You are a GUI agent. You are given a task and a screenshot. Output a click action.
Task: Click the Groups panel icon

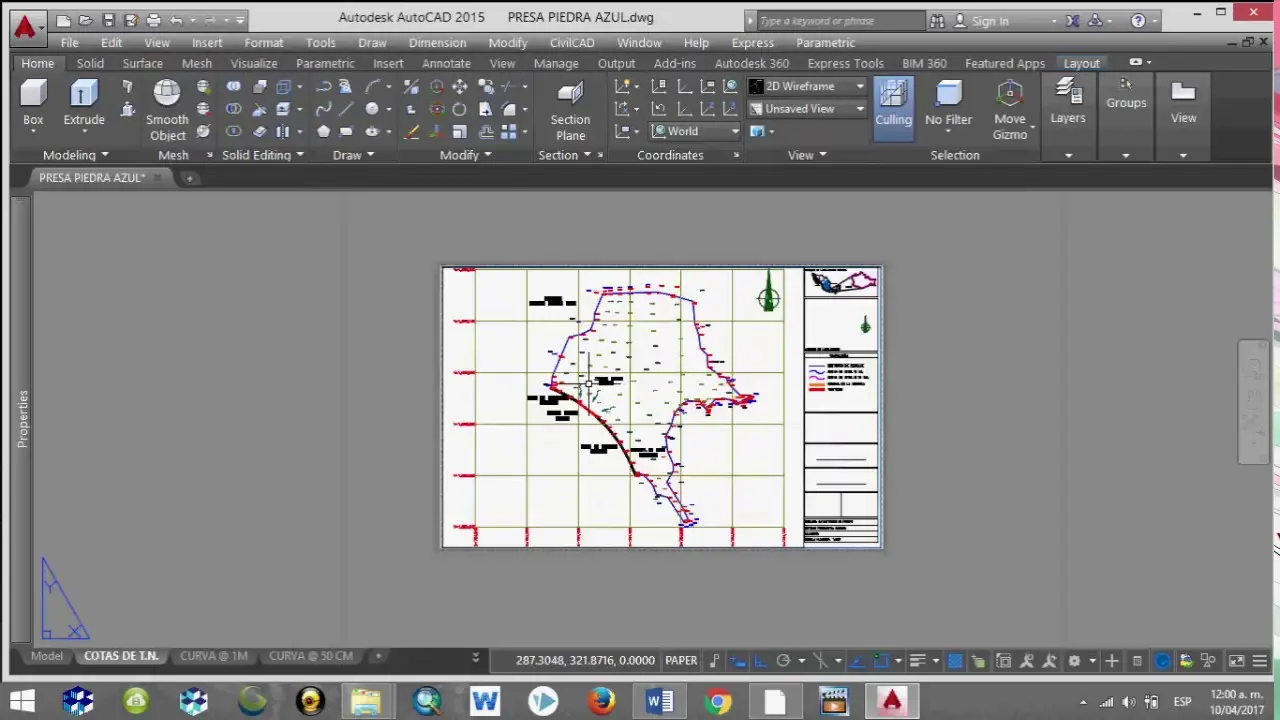(1126, 95)
